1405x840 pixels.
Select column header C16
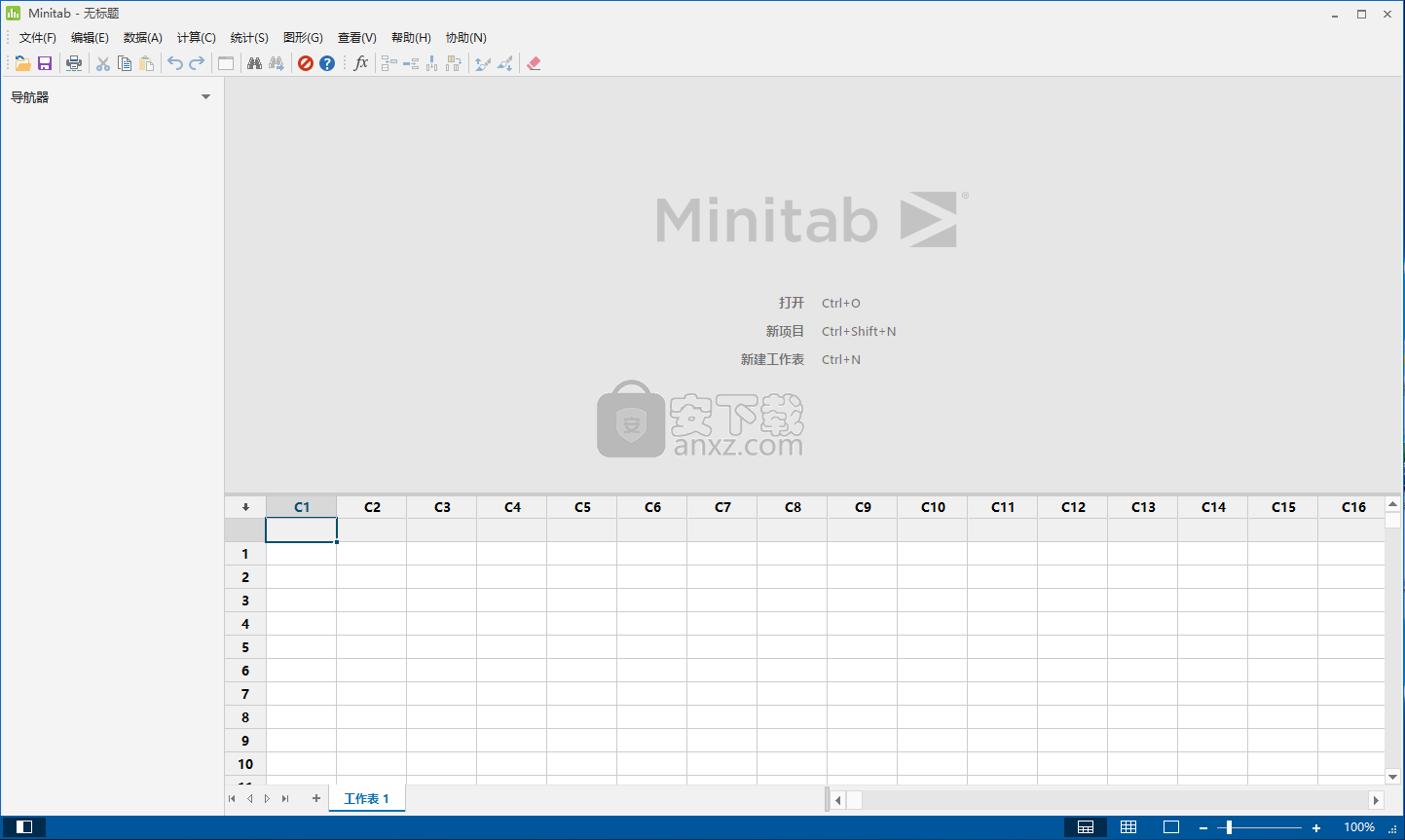(1353, 507)
